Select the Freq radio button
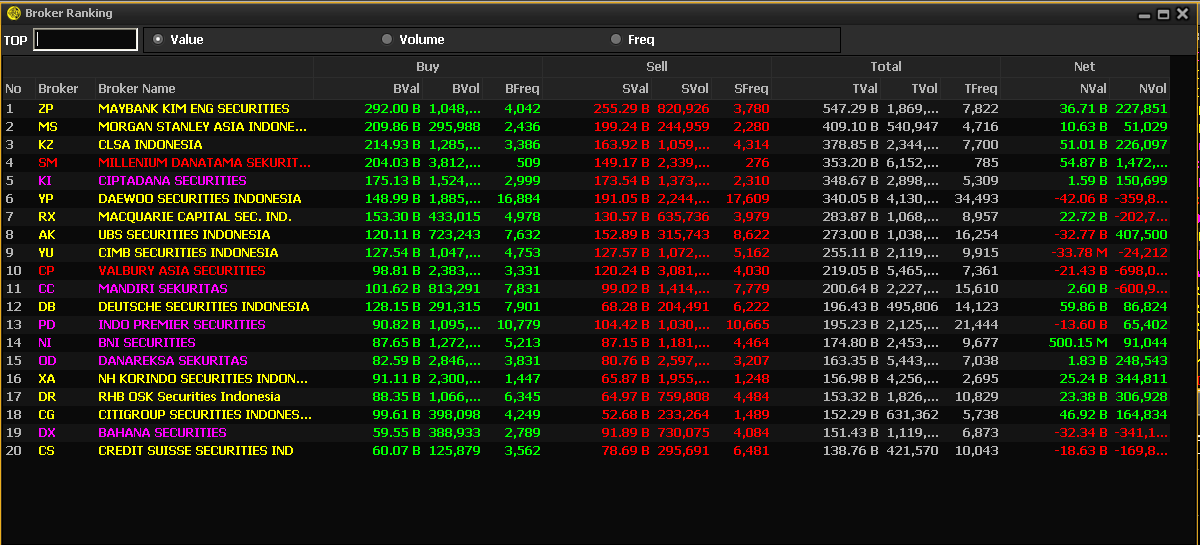 coord(615,39)
